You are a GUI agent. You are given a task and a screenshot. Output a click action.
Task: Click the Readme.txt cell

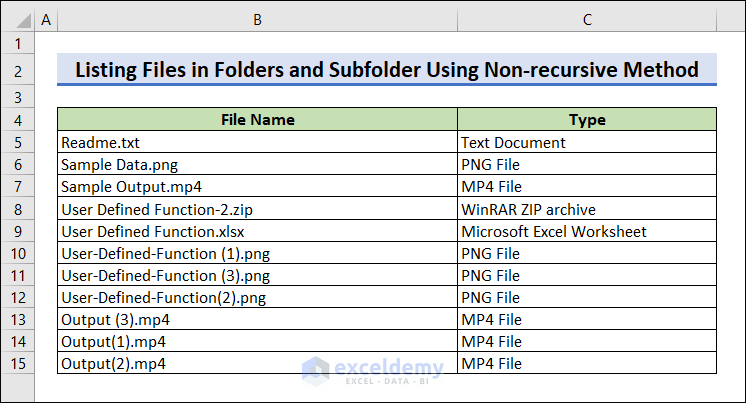click(257, 143)
